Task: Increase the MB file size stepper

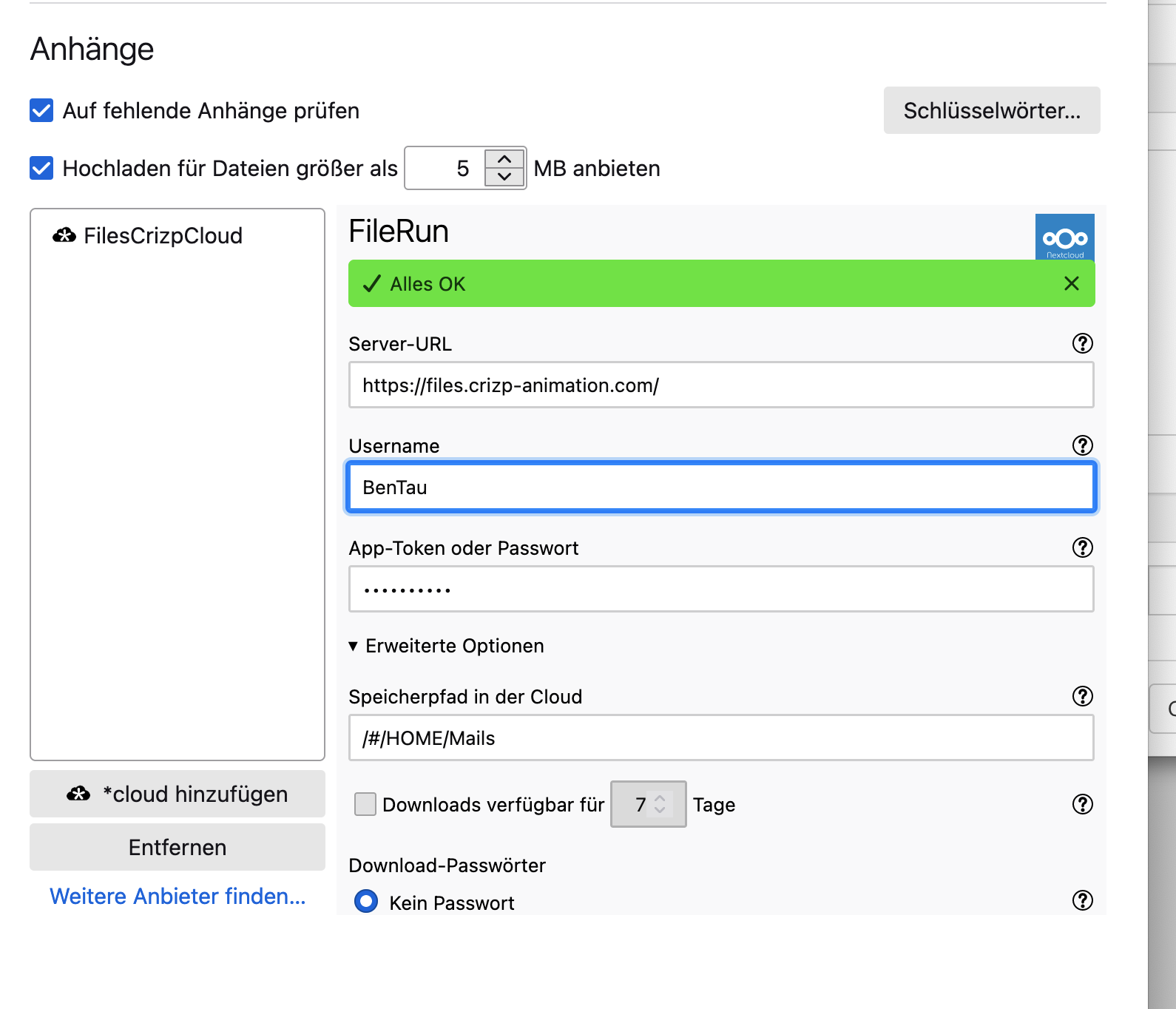Action: click(x=504, y=159)
